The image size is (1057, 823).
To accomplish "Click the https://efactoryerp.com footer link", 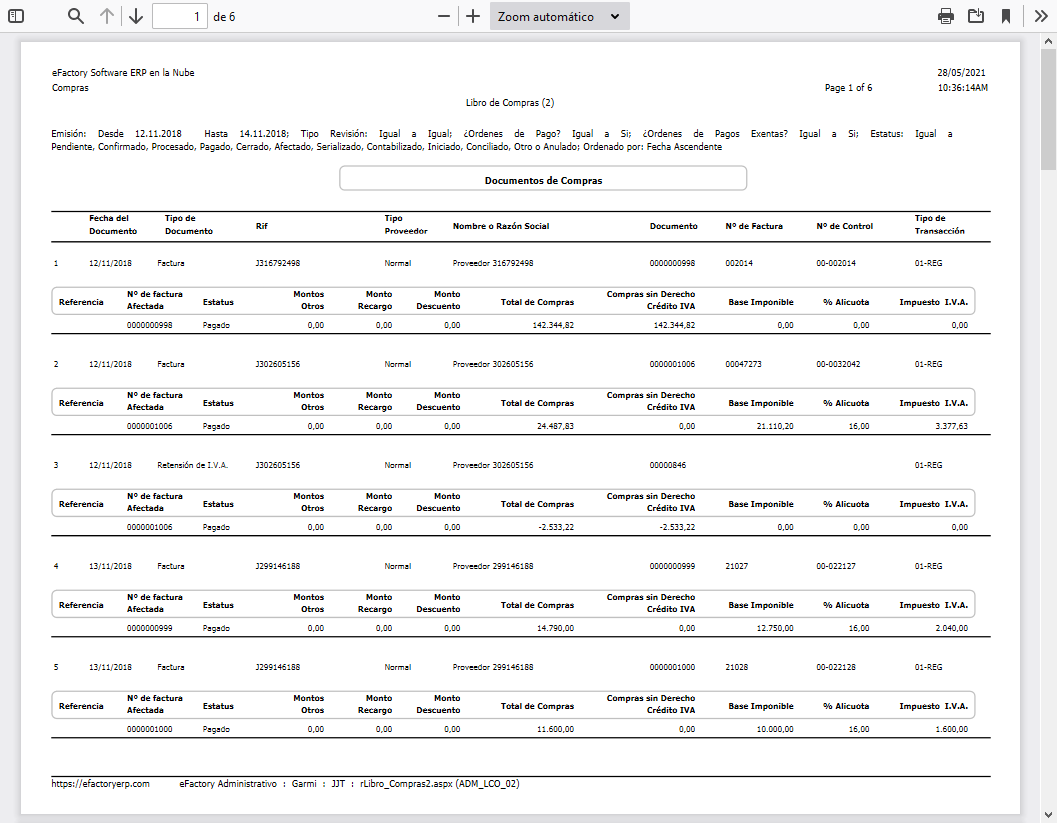I will coord(100,784).
